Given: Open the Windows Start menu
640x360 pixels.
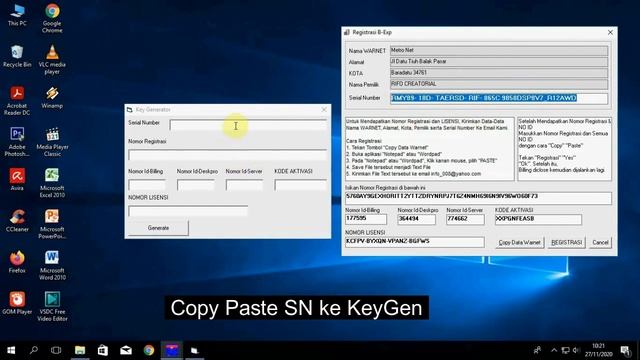Looking at the screenshot, I should [x=11, y=350].
